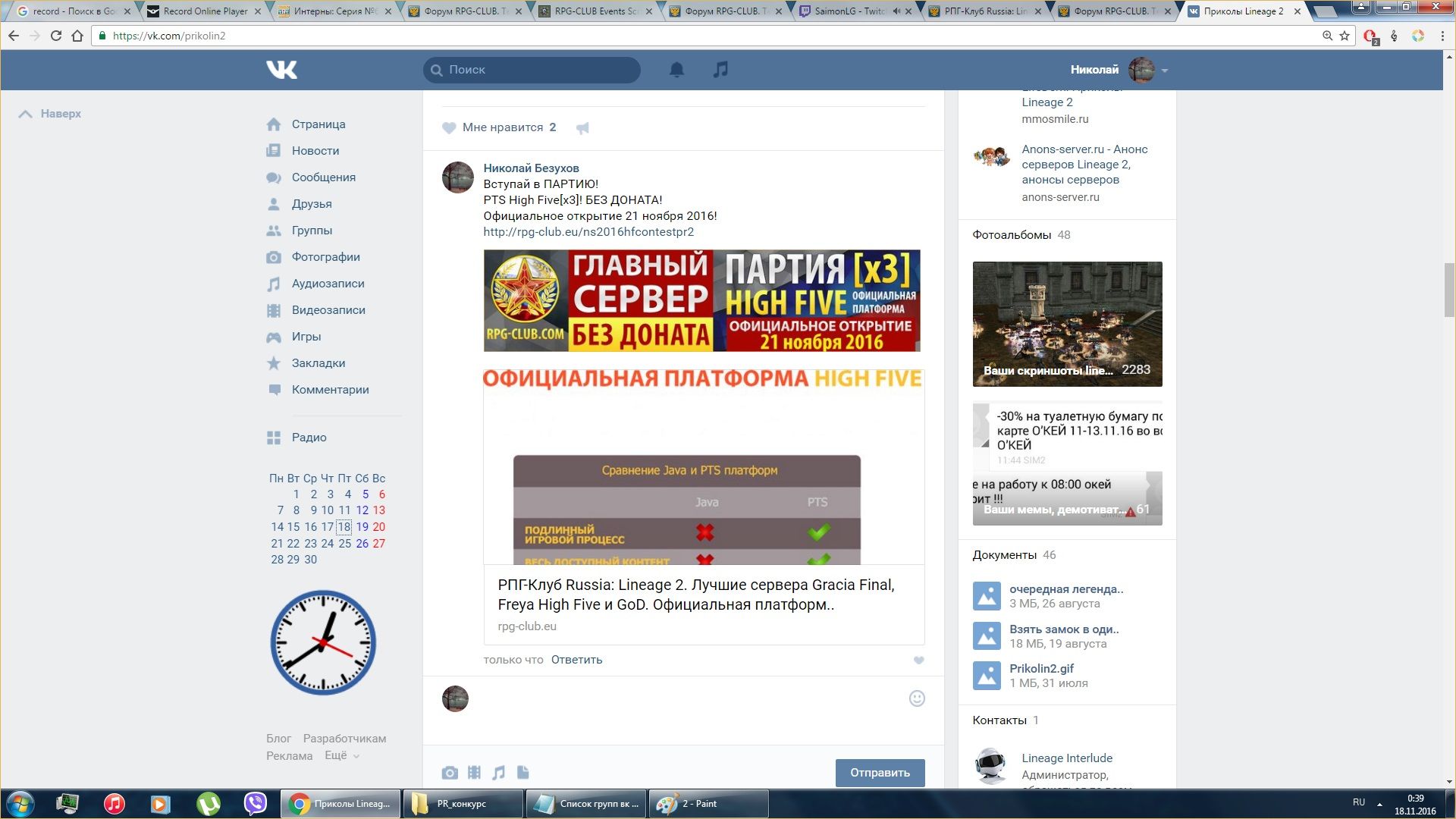
Task: Attach a video with film icon
Action: [x=474, y=773]
